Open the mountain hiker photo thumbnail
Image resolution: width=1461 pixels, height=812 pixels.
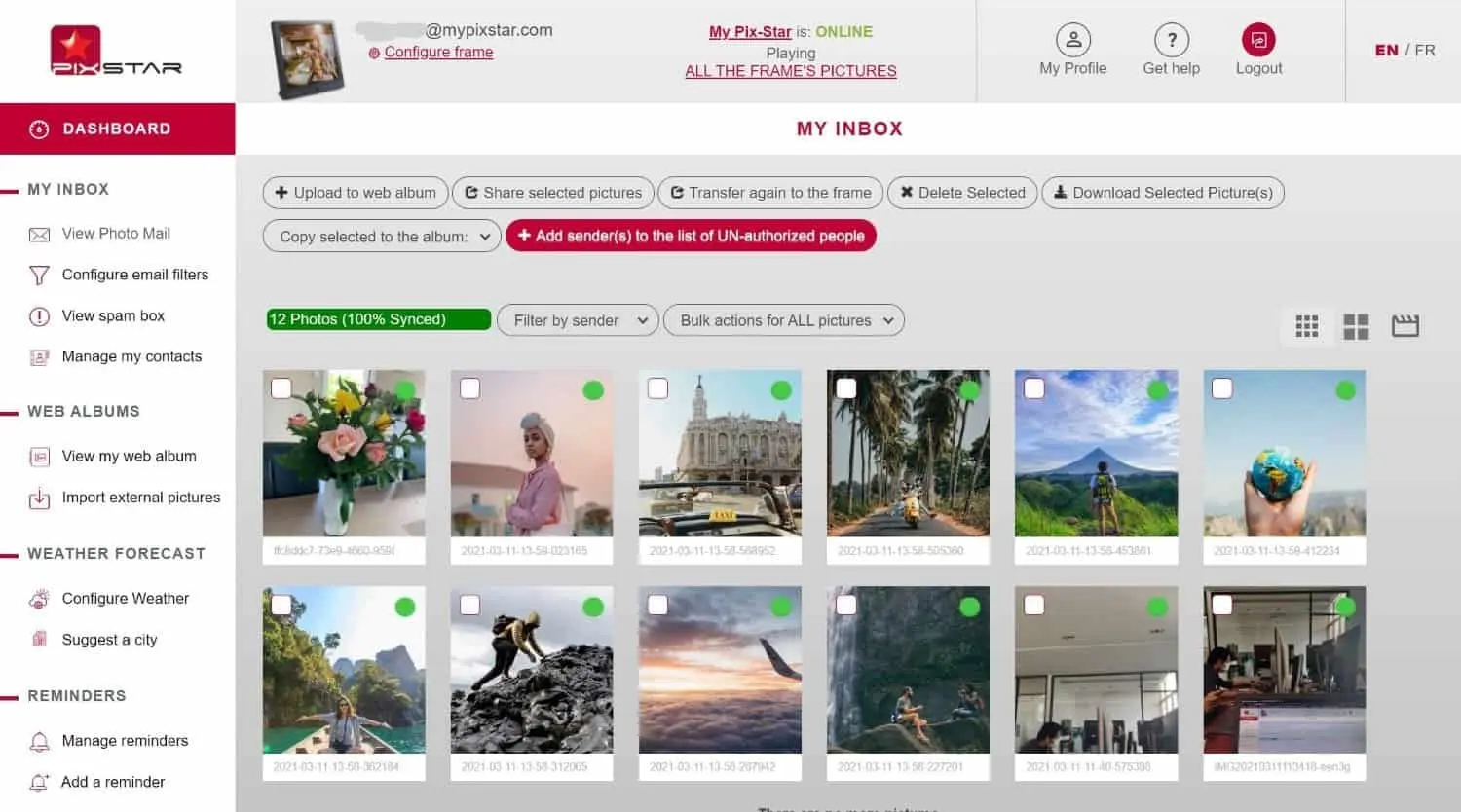(x=1096, y=453)
